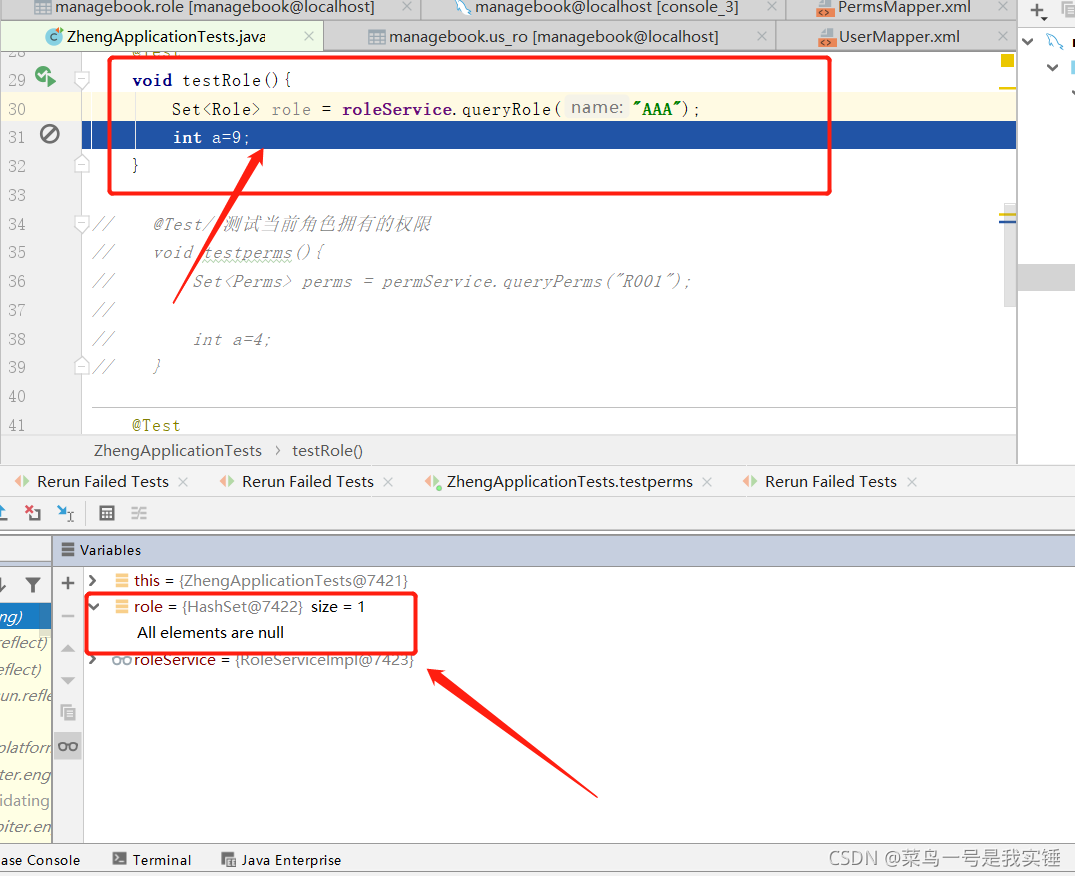Image resolution: width=1075 pixels, height=876 pixels.
Task: Open the Java Enterprise tool window
Action: point(281,860)
